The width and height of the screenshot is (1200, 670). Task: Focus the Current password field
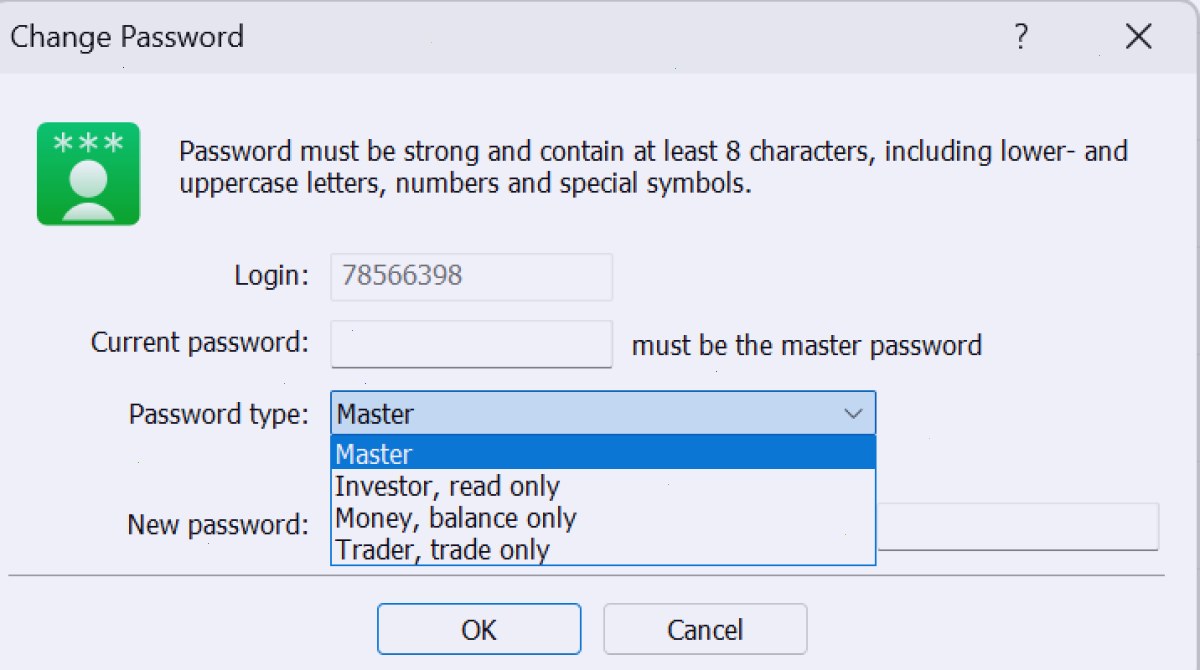(x=472, y=344)
